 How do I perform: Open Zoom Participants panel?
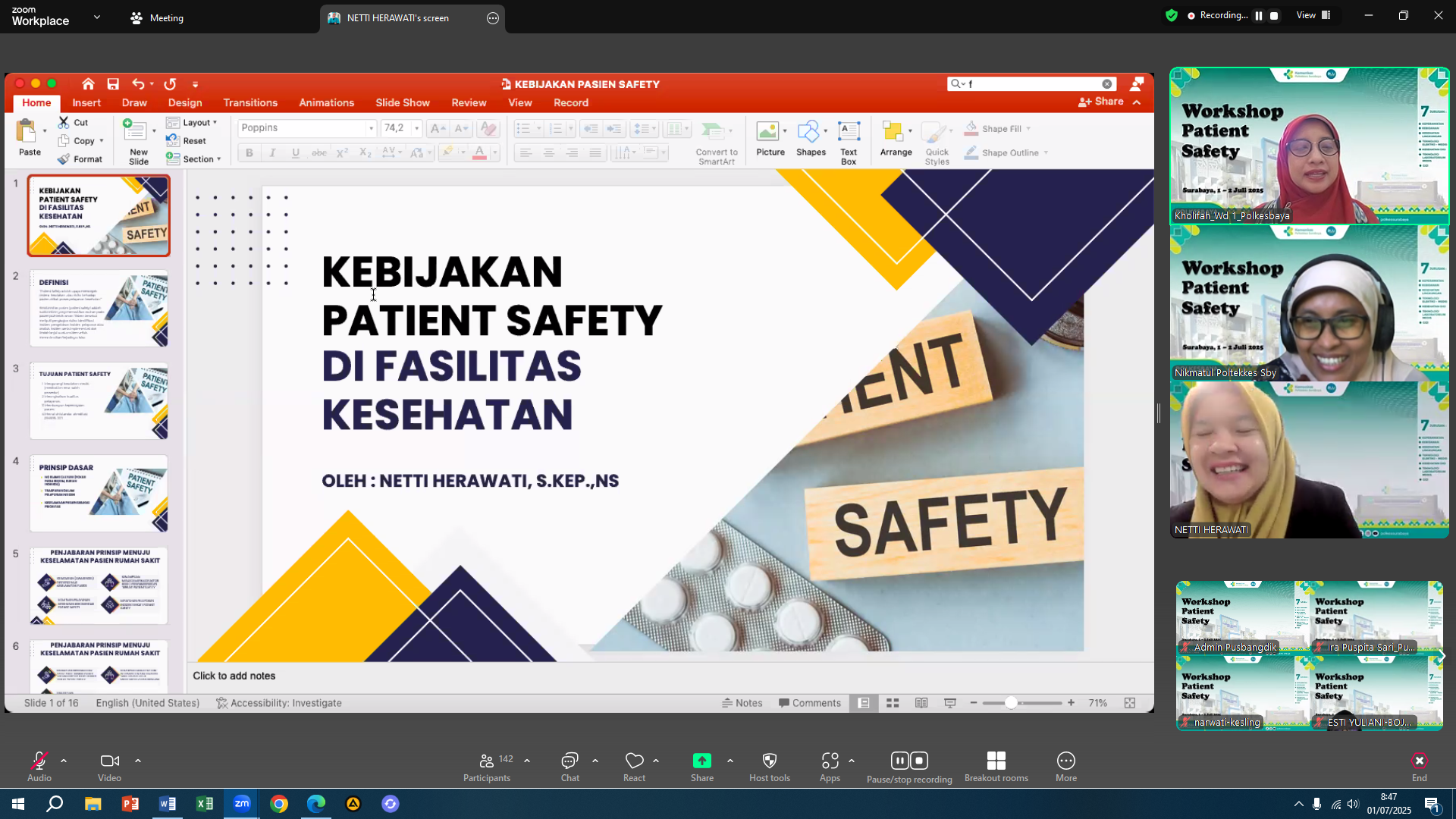[x=487, y=767]
